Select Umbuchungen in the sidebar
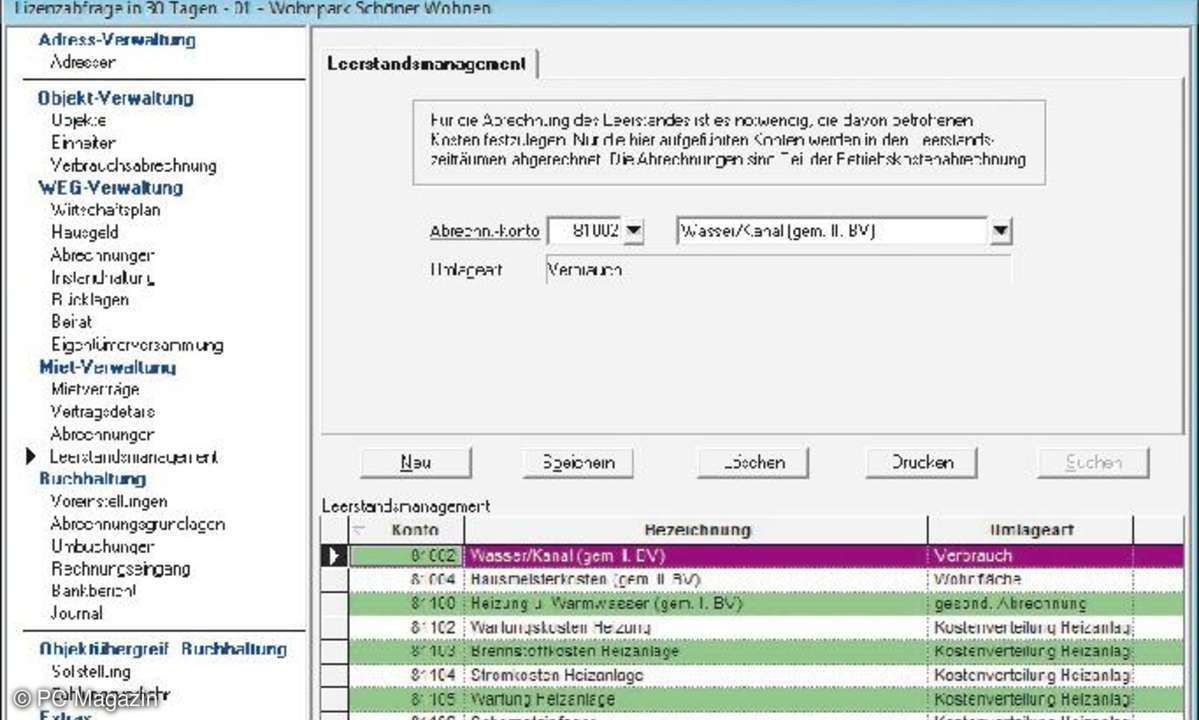 point(102,546)
